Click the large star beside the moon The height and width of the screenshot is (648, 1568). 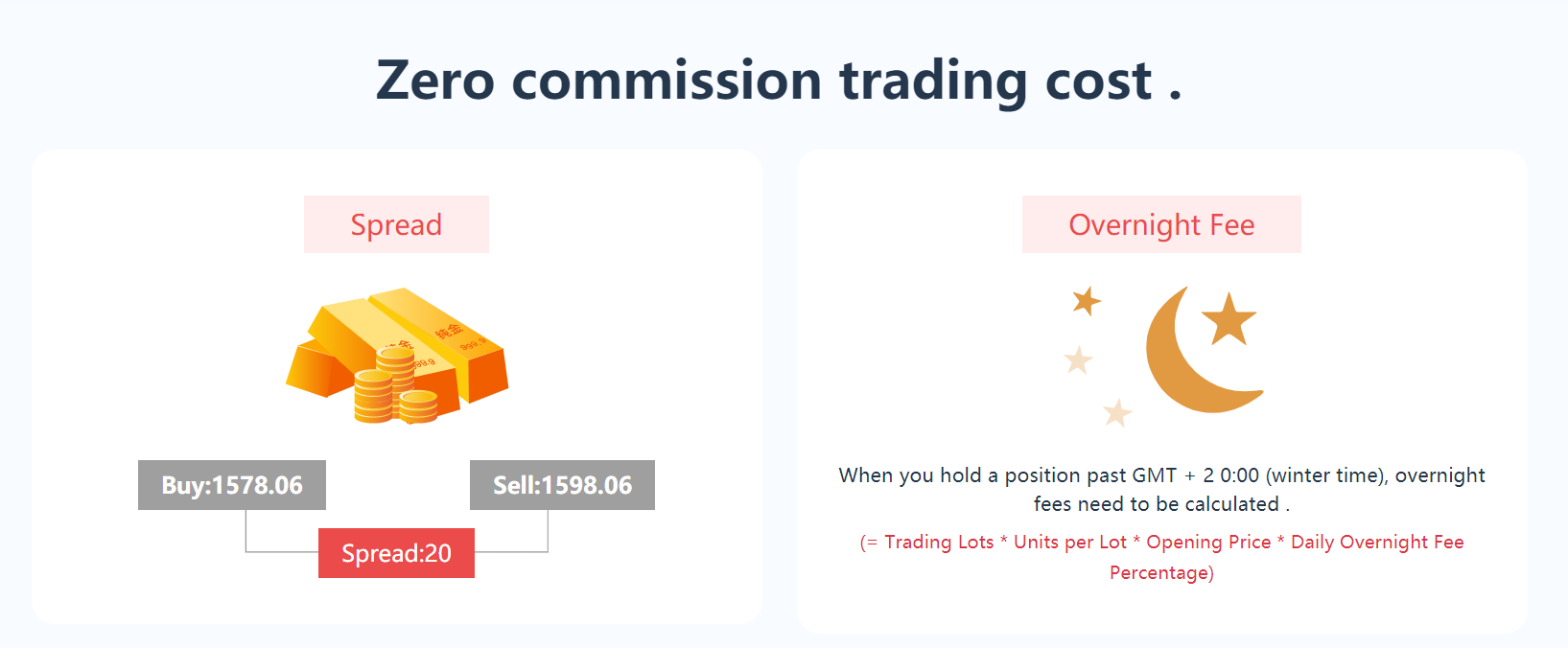[x=1229, y=319]
